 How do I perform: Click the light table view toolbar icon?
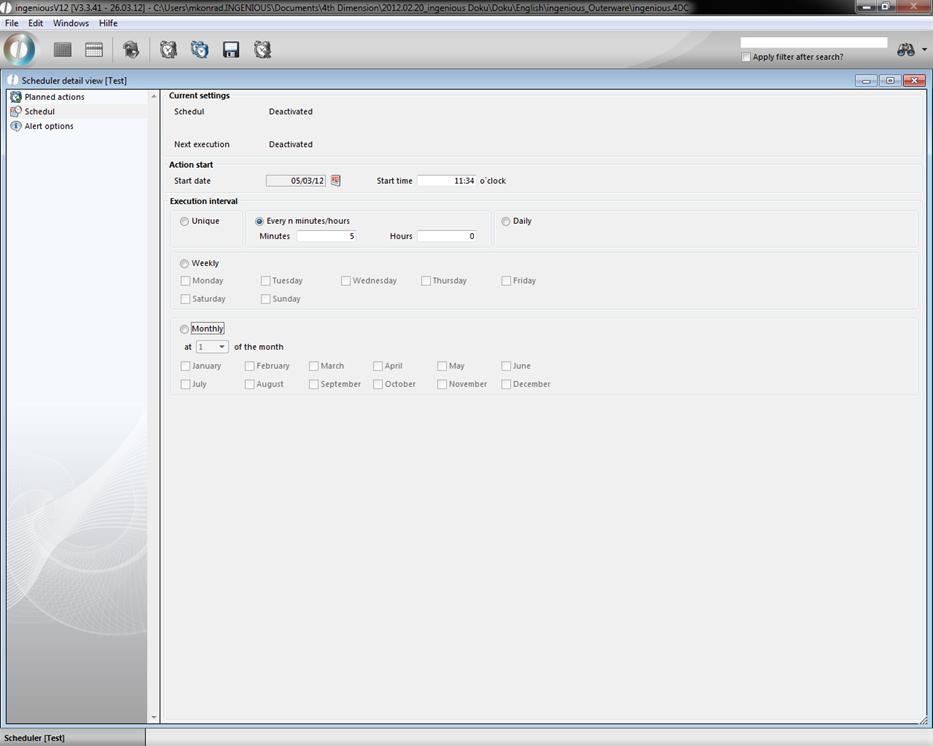point(94,50)
